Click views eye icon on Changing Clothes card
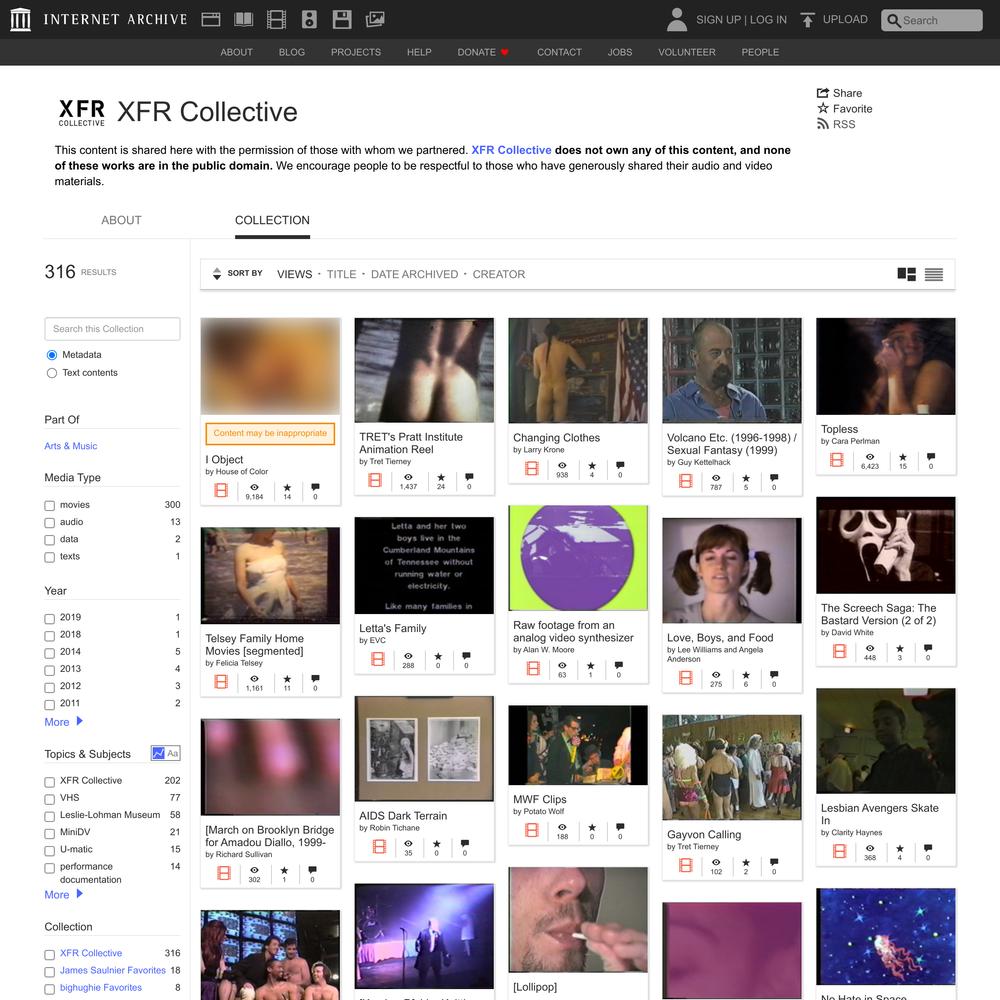Image resolution: width=1000 pixels, height=1000 pixels. pyautogui.click(x=562, y=465)
